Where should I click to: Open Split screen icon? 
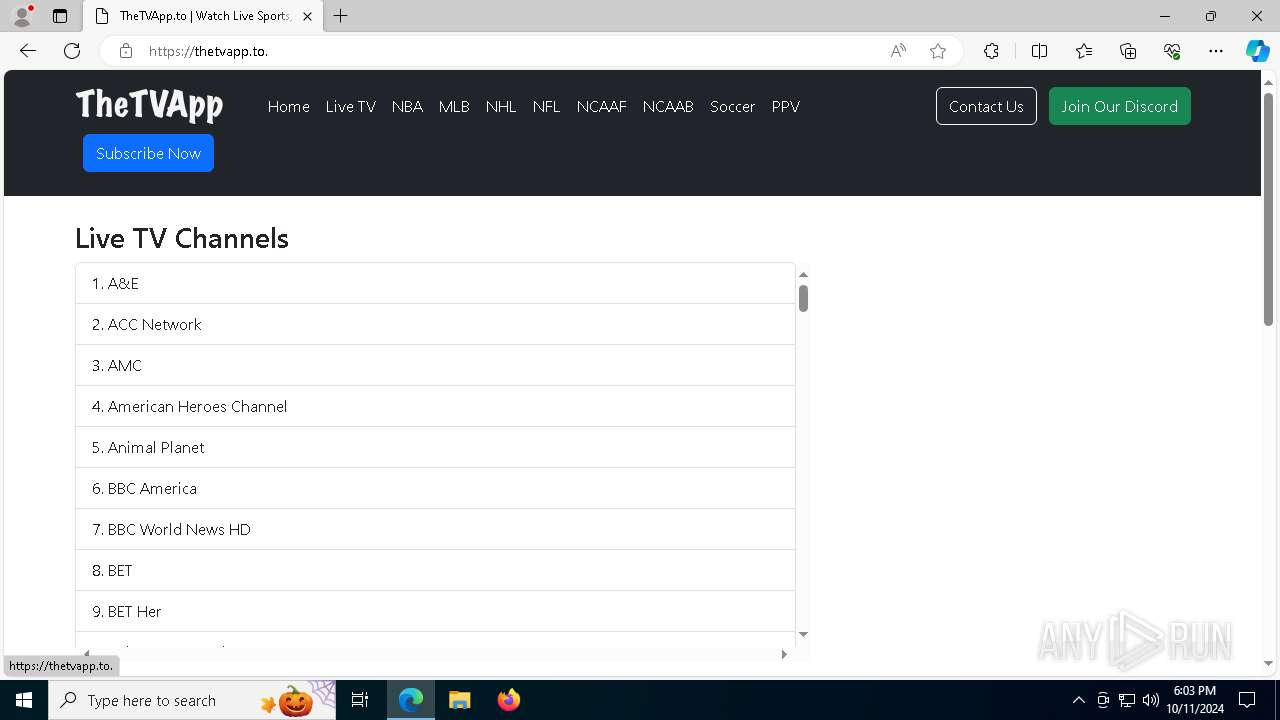pyautogui.click(x=1039, y=51)
